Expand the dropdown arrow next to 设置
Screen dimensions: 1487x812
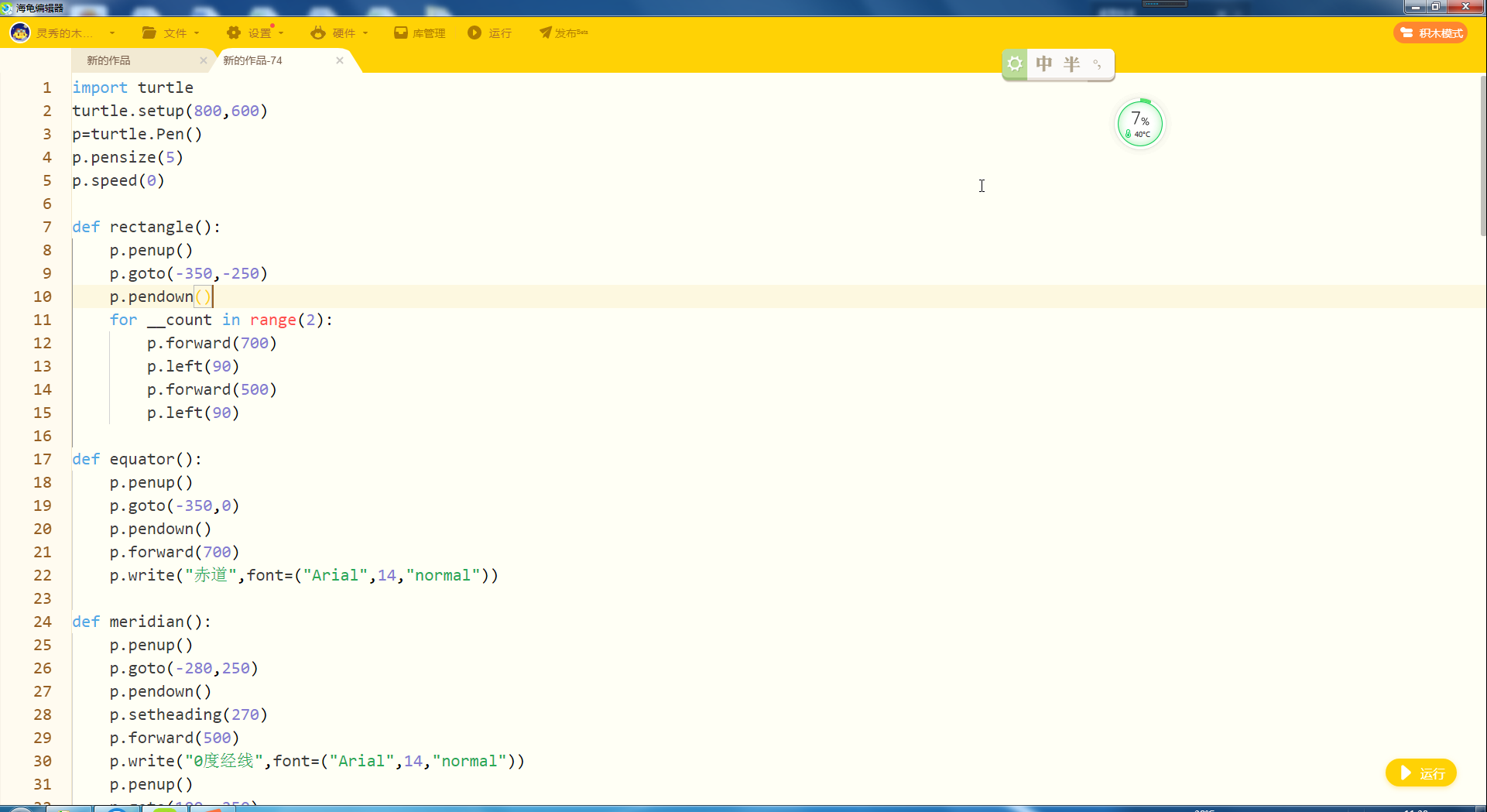point(281,33)
